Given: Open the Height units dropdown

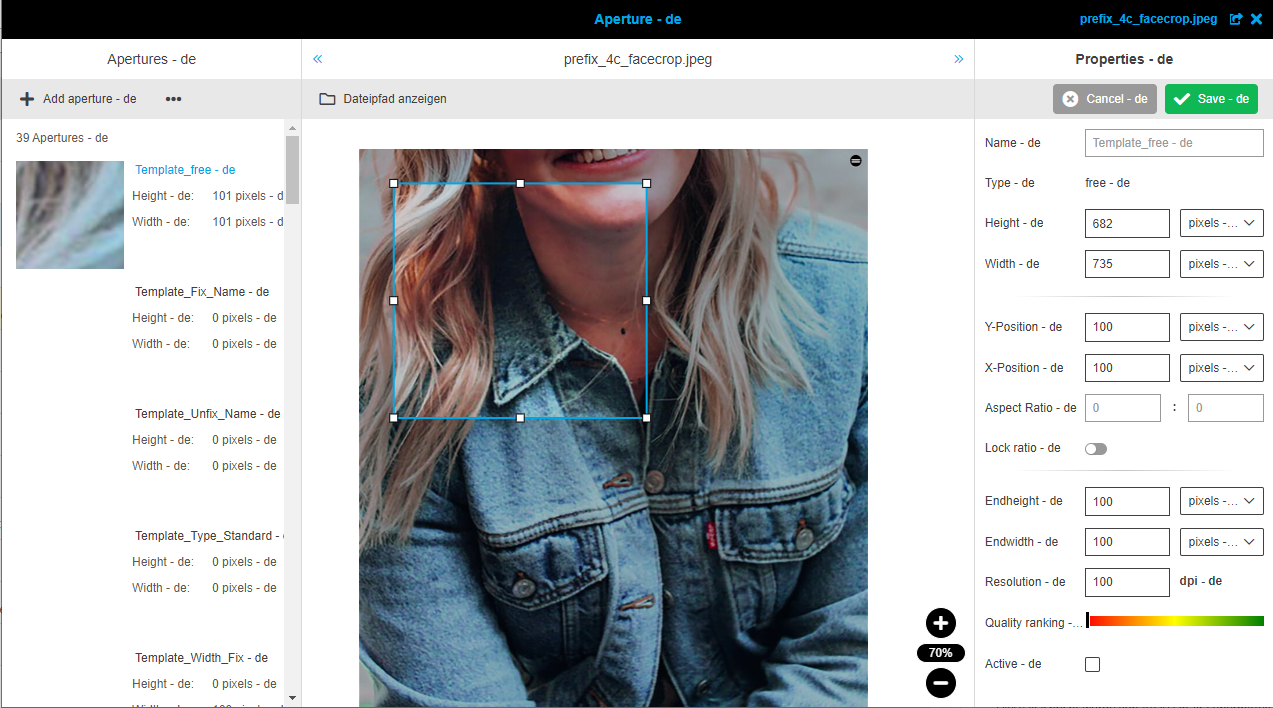Looking at the screenshot, I should (1221, 223).
